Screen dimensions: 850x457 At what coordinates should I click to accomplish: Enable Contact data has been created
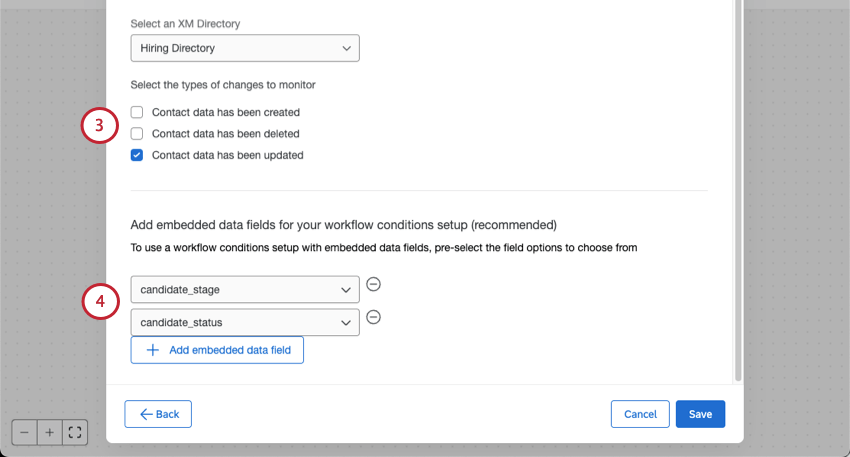(137, 112)
